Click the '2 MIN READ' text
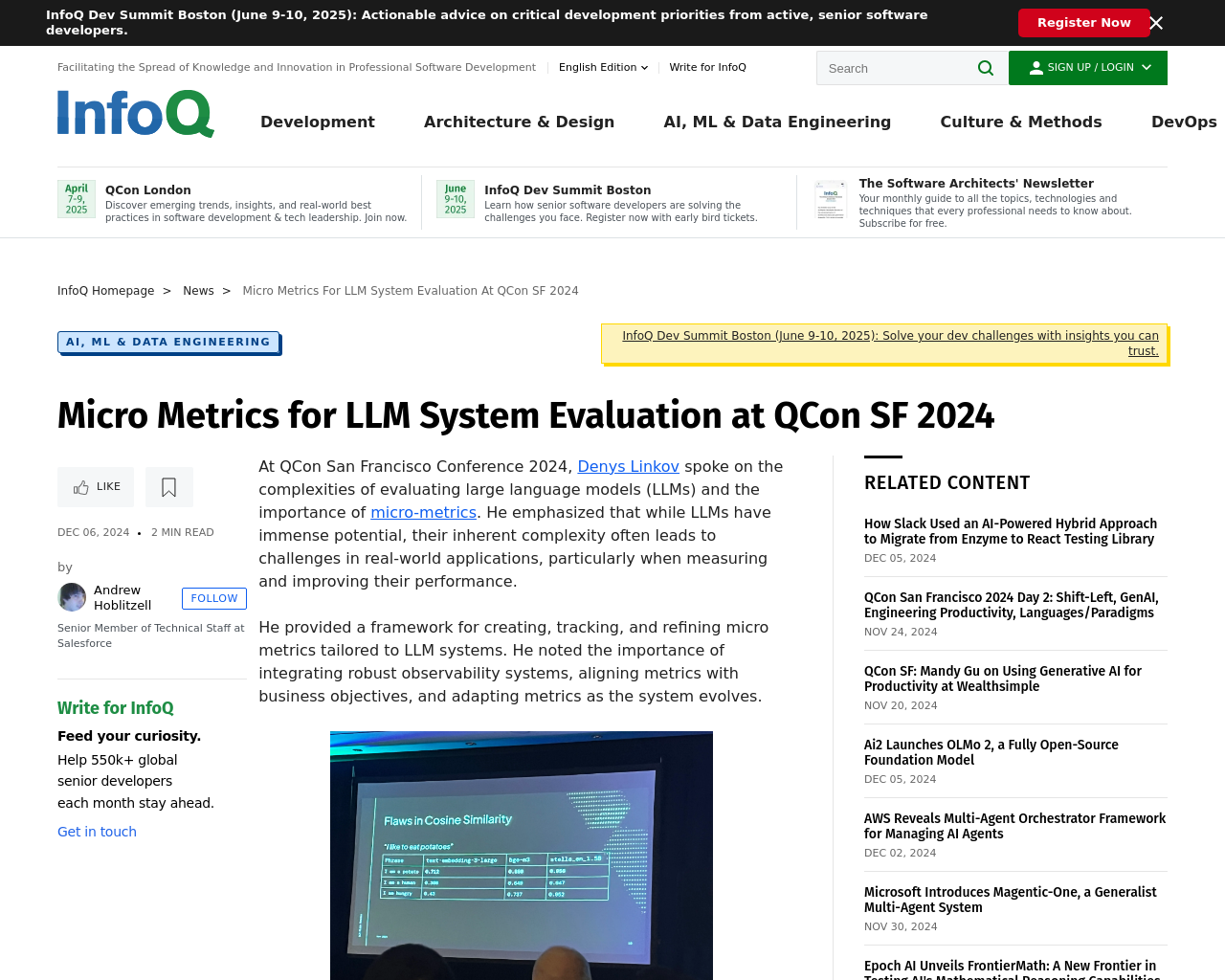 (182, 532)
